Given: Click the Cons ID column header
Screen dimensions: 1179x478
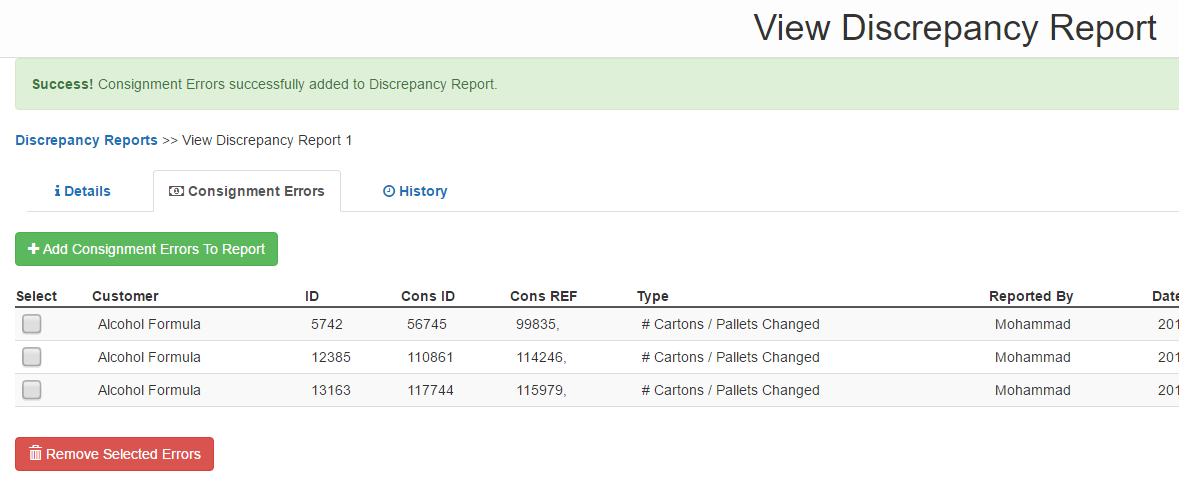Looking at the screenshot, I should pyautogui.click(x=428, y=296).
